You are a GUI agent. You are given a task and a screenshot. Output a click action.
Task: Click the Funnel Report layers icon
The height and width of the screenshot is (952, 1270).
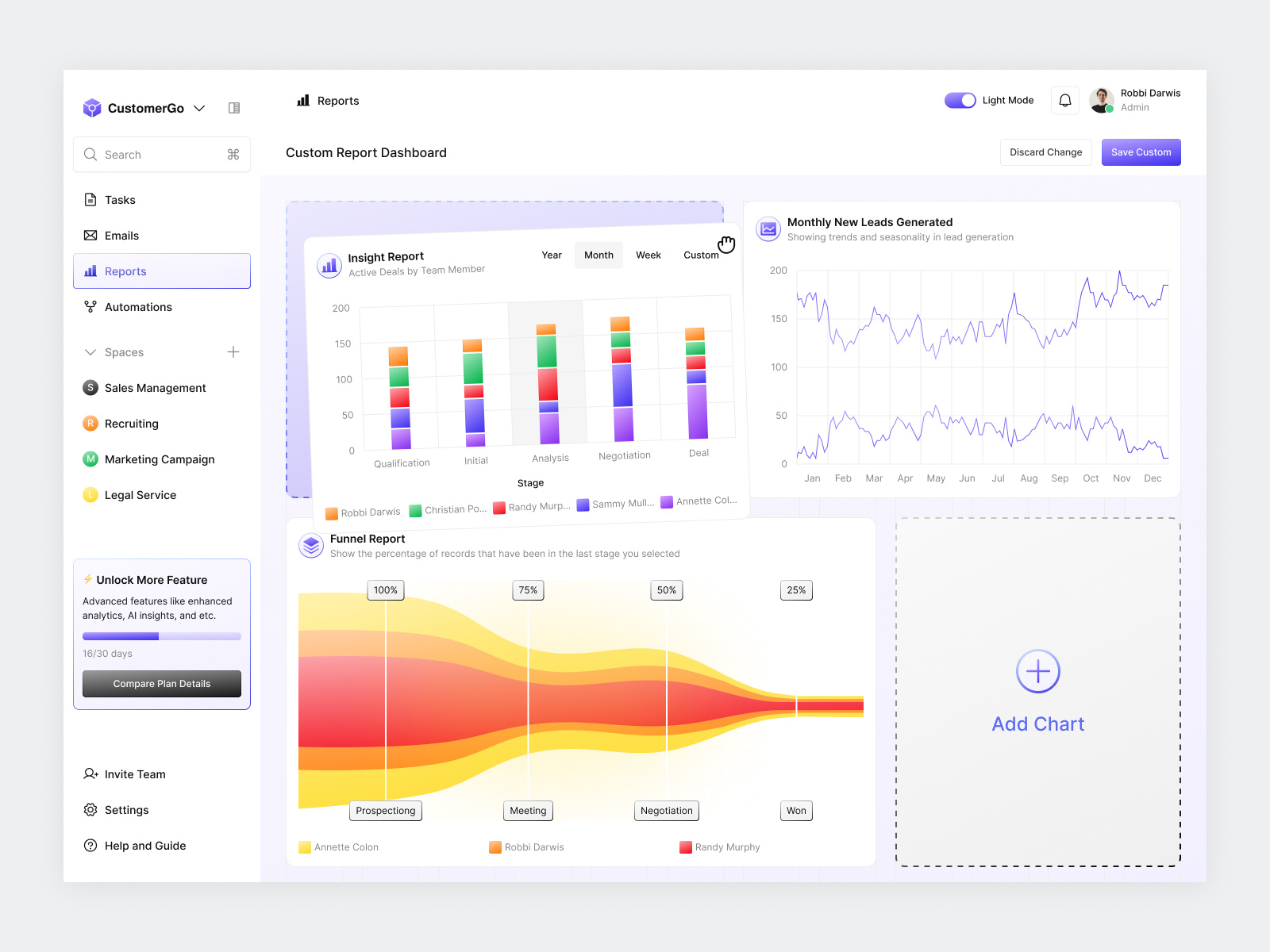coord(311,546)
